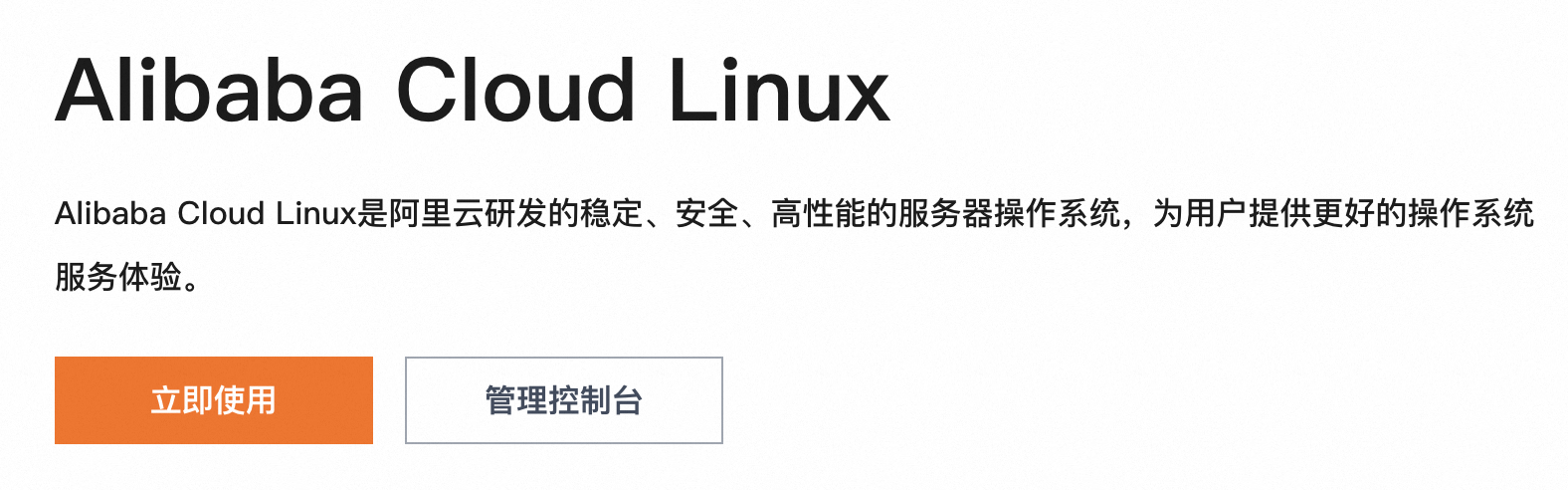
Task: Click the word "Alibaba" in the large heading
Action: pos(209,92)
